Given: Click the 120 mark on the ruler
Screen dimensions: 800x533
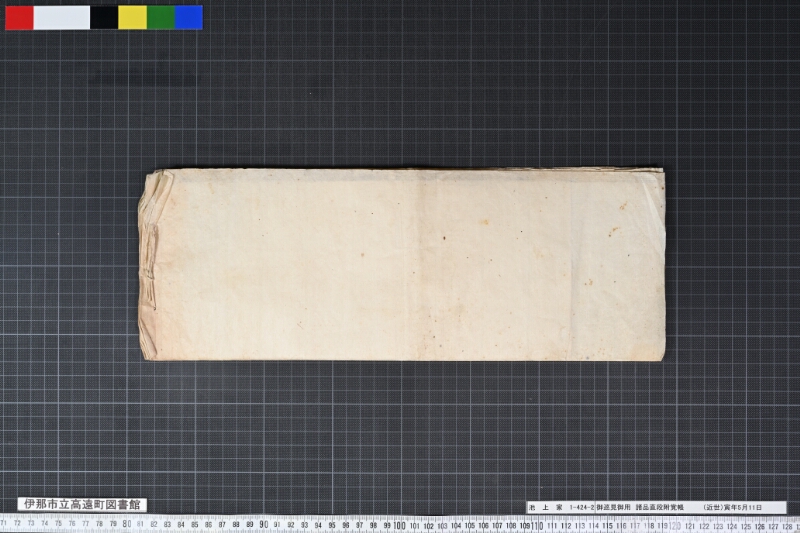Looking at the screenshot, I should point(674,526).
